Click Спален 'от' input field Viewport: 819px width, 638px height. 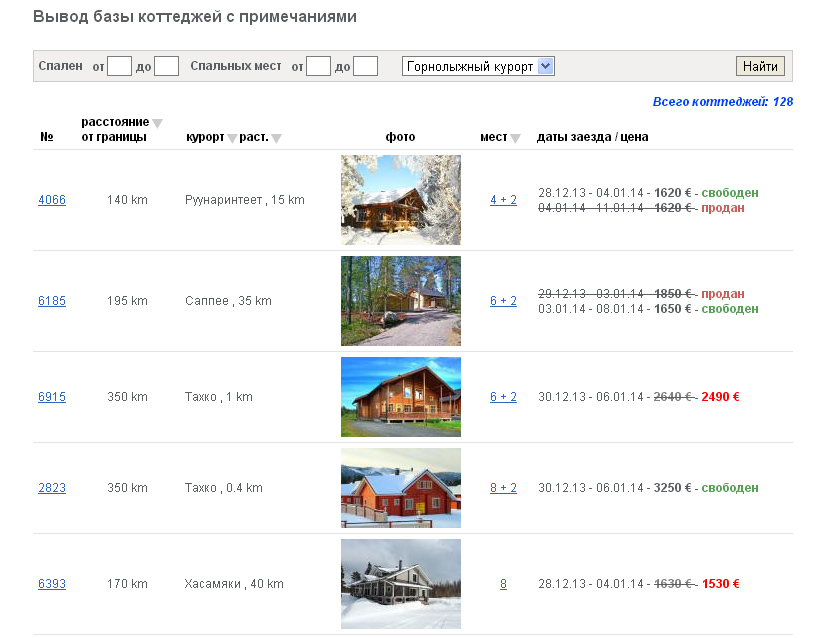(120, 66)
